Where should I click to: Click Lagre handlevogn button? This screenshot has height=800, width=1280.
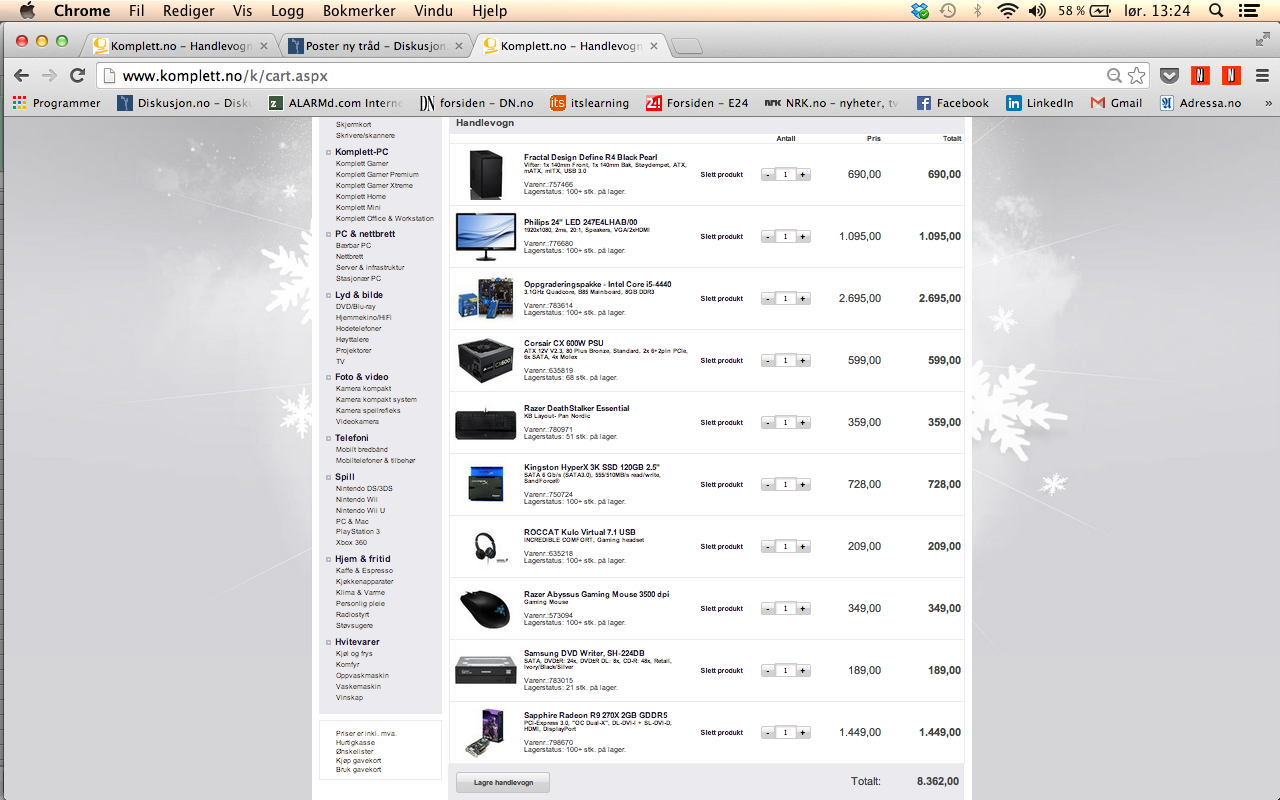point(503,782)
